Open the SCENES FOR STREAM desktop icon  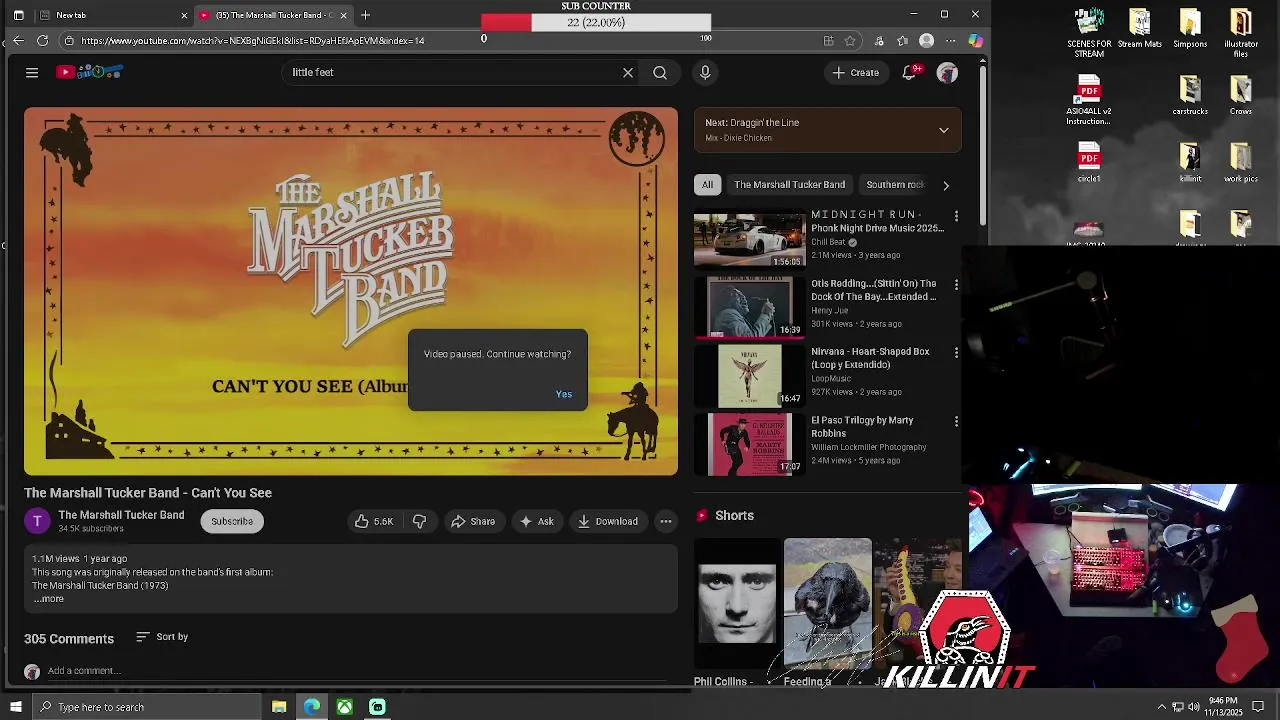click(1089, 33)
